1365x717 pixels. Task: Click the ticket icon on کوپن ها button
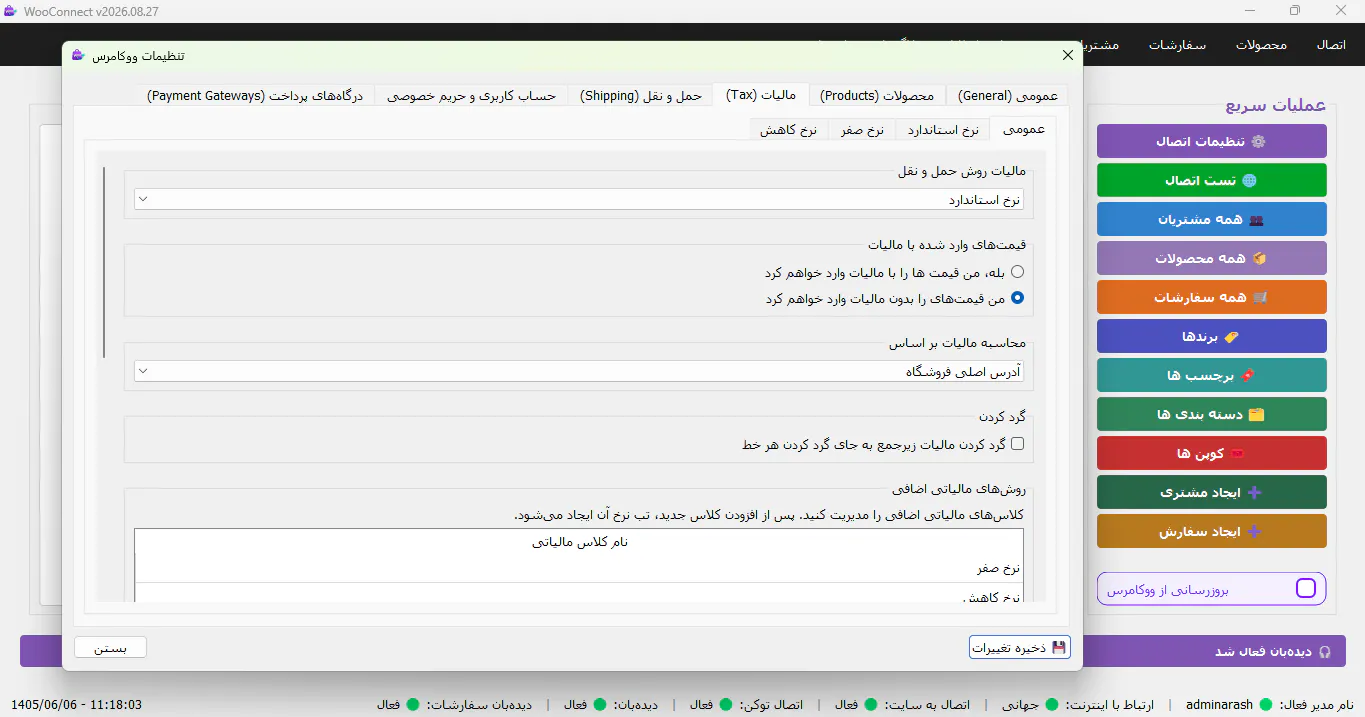[x=1237, y=453]
